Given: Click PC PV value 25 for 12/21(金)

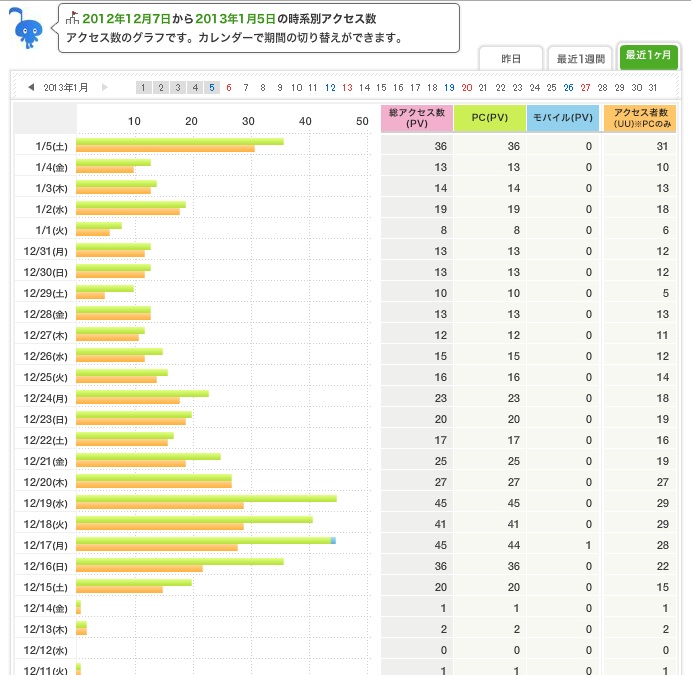Looking at the screenshot, I should pyautogui.click(x=513, y=461).
